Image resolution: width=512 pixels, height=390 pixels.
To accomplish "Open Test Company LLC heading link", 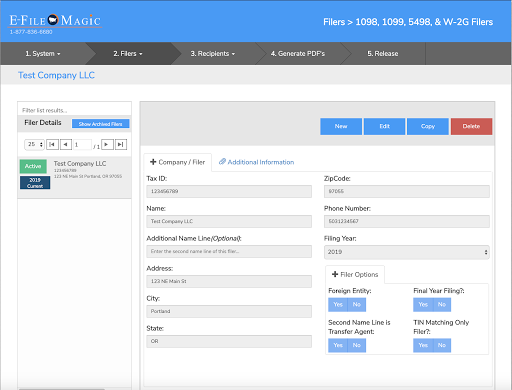I will tap(56, 75).
